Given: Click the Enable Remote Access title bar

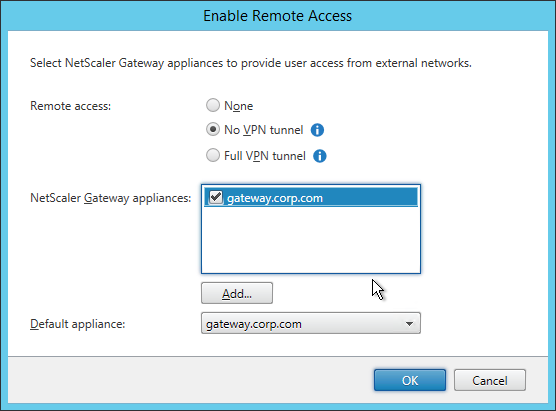Looking at the screenshot, I should [278, 16].
